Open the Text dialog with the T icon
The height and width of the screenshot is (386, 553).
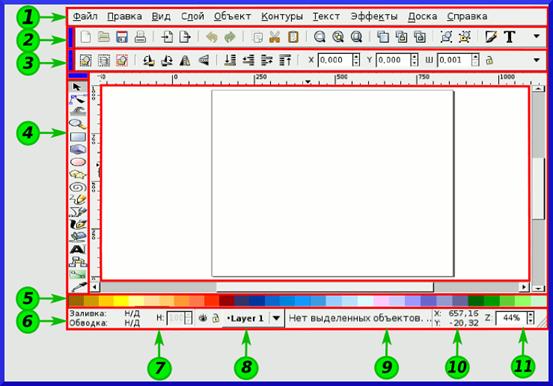(x=509, y=37)
